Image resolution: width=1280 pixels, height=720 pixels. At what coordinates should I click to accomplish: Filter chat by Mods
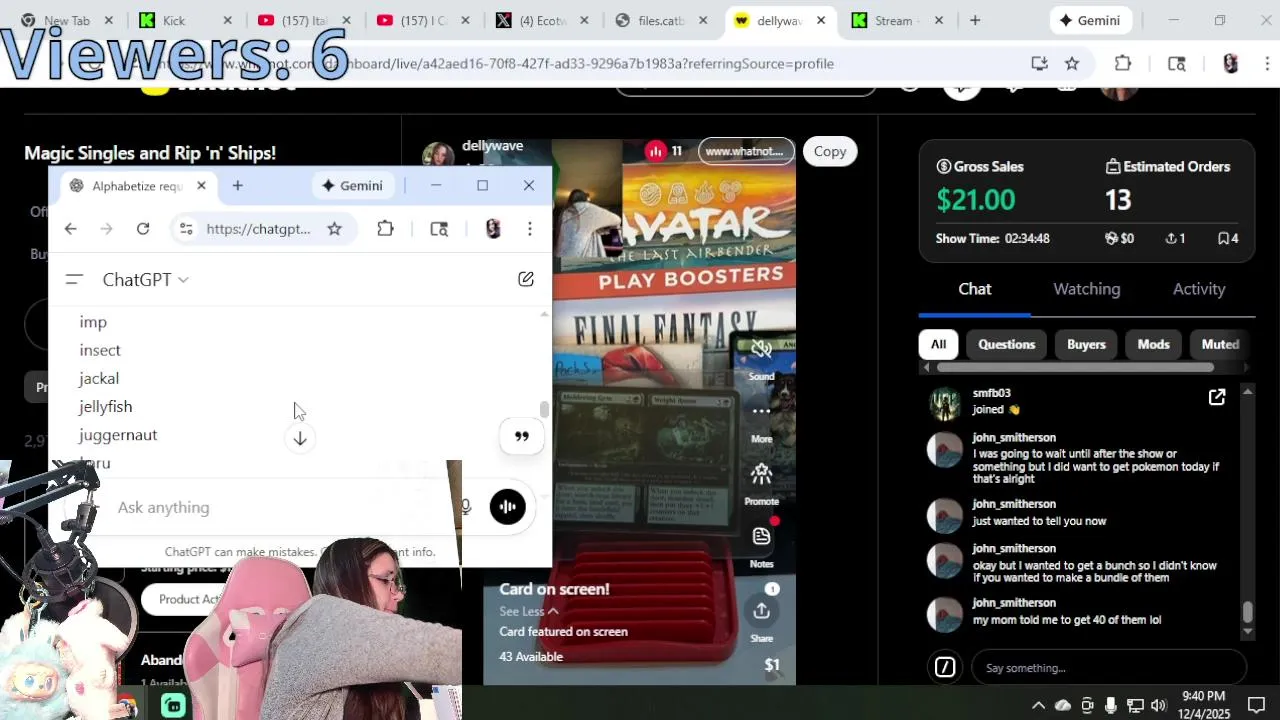(1153, 344)
